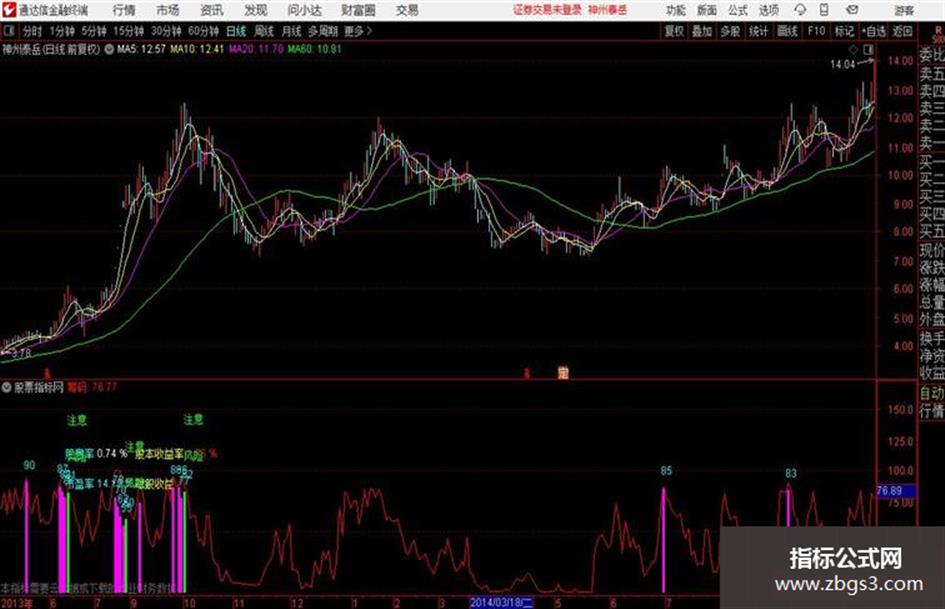Click the diamond icon at chart top-right

(853, 49)
